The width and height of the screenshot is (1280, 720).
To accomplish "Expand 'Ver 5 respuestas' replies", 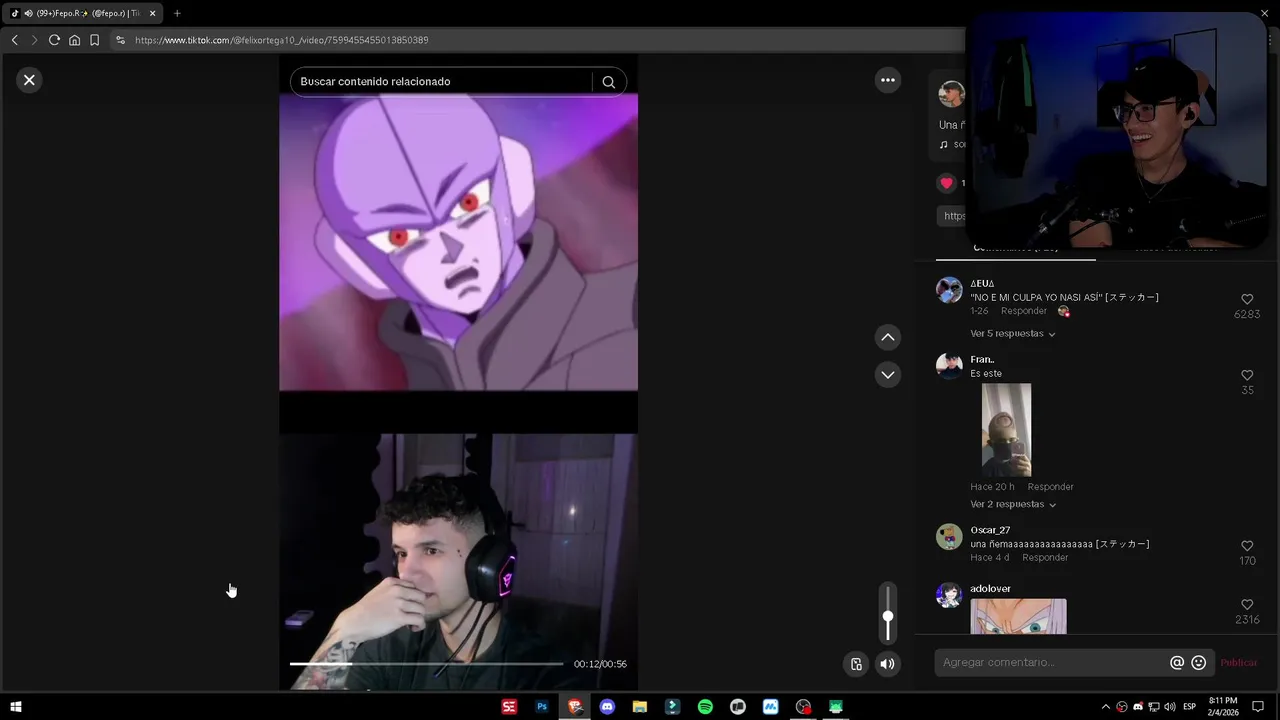I will coord(1012,334).
